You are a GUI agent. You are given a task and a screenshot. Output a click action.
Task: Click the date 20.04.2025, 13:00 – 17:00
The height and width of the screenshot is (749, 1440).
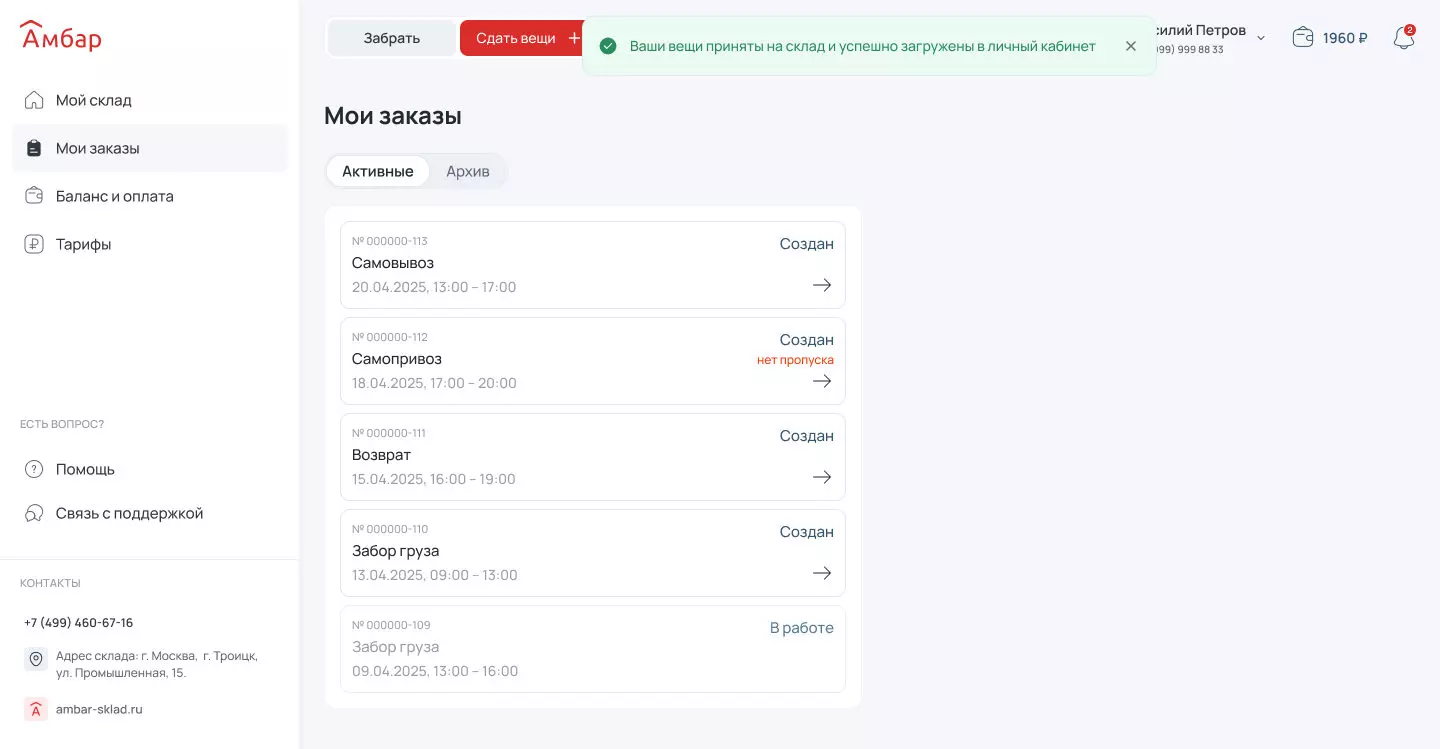coord(434,287)
